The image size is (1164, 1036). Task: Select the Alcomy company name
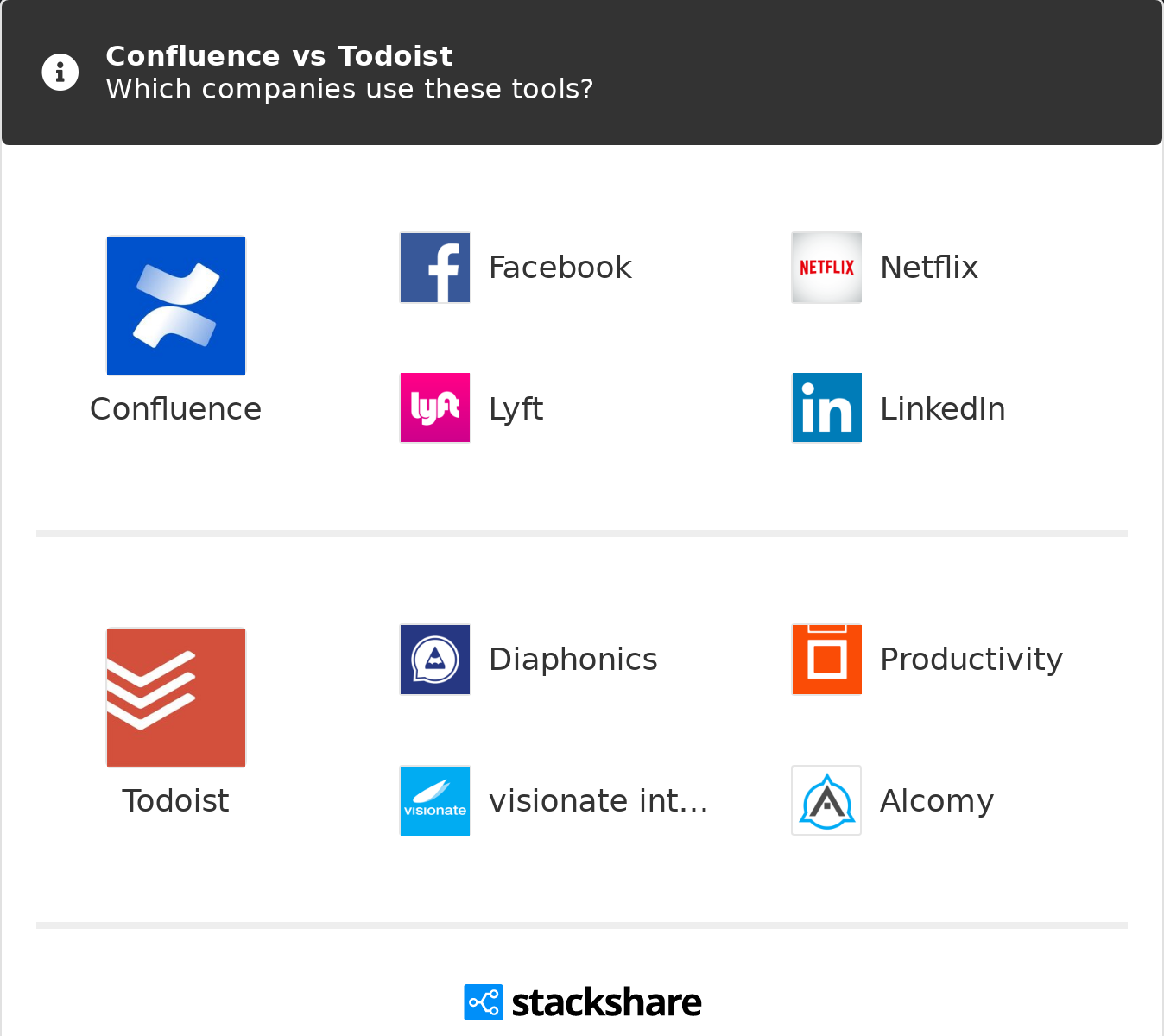[x=937, y=801]
